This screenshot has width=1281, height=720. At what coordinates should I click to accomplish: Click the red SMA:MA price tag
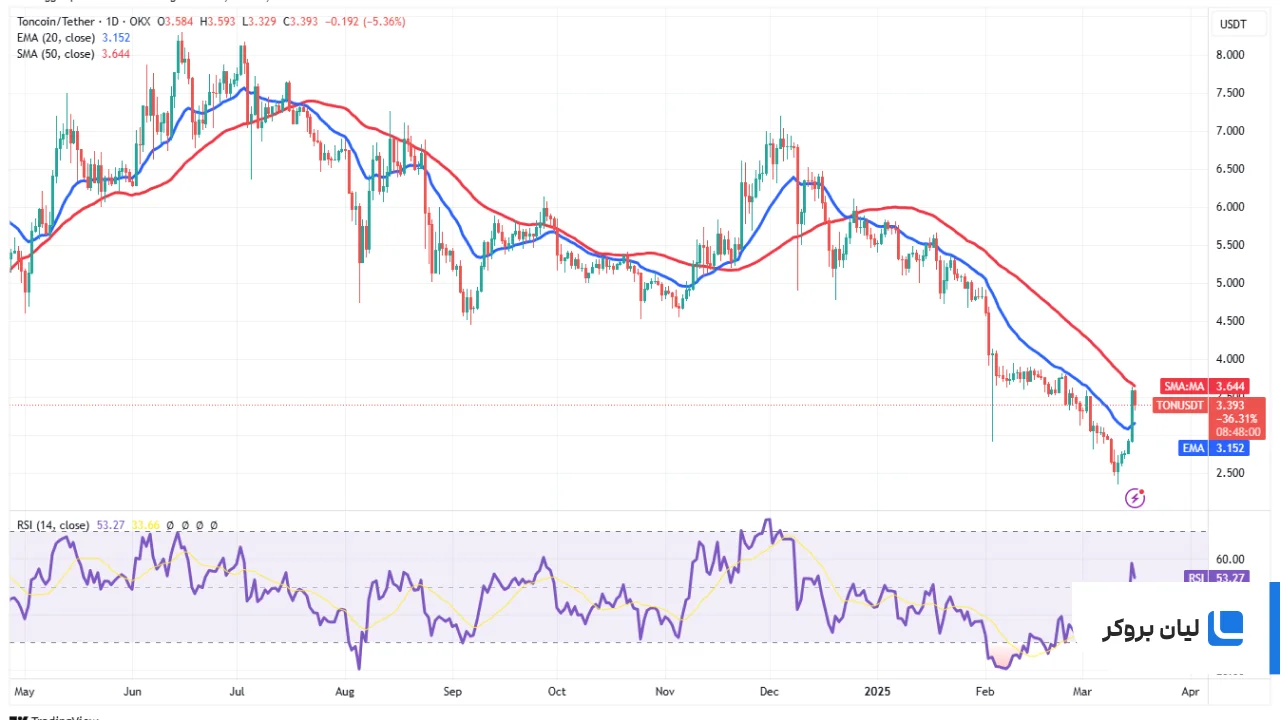pyautogui.click(x=1204, y=385)
